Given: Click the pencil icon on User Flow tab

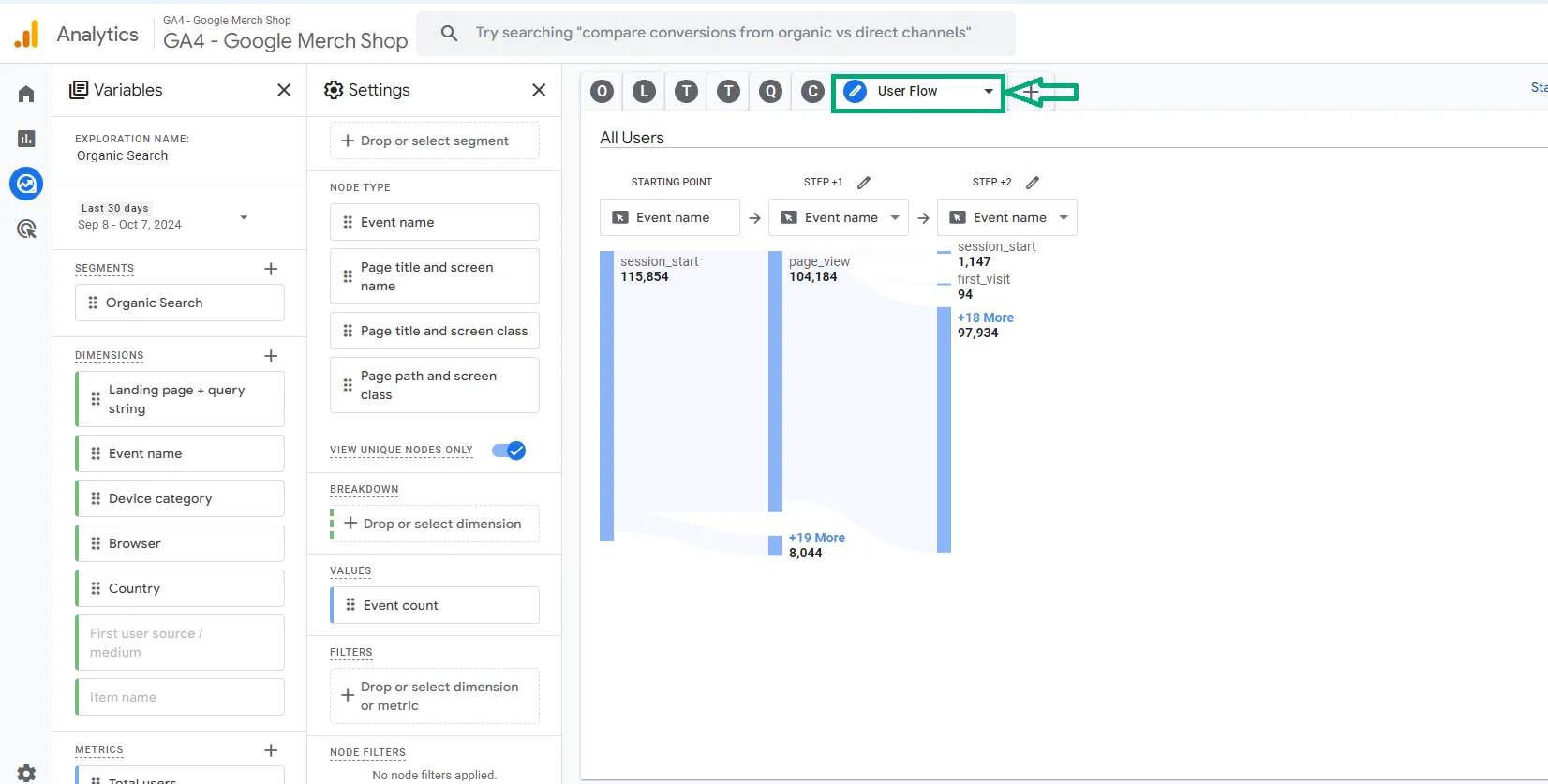Looking at the screenshot, I should (855, 91).
